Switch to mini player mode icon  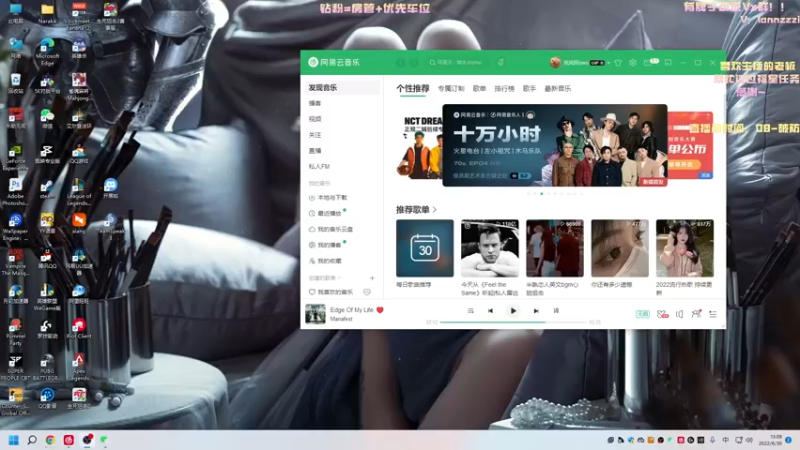coord(668,63)
